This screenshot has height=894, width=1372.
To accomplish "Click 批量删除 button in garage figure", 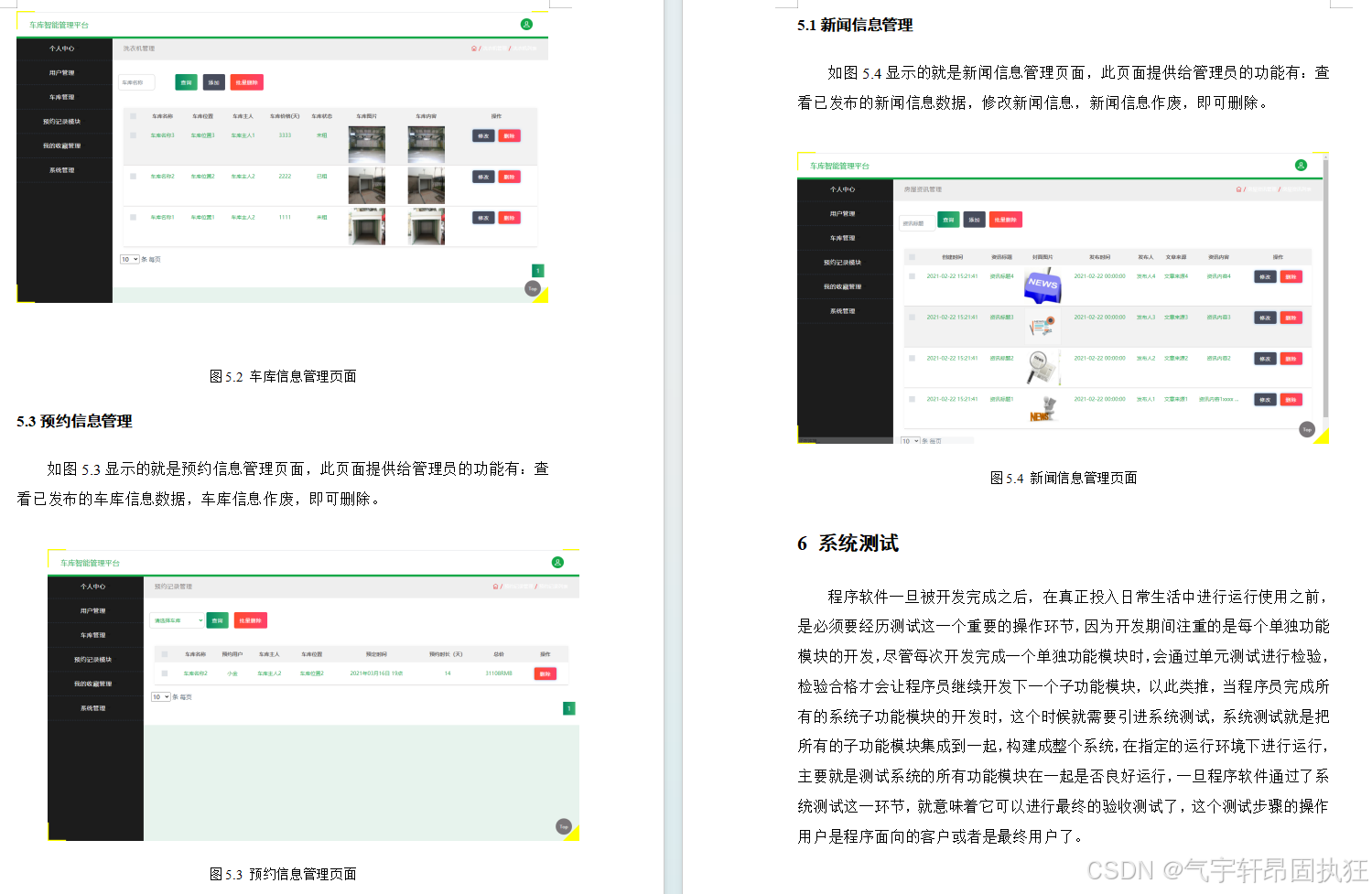I will (246, 82).
